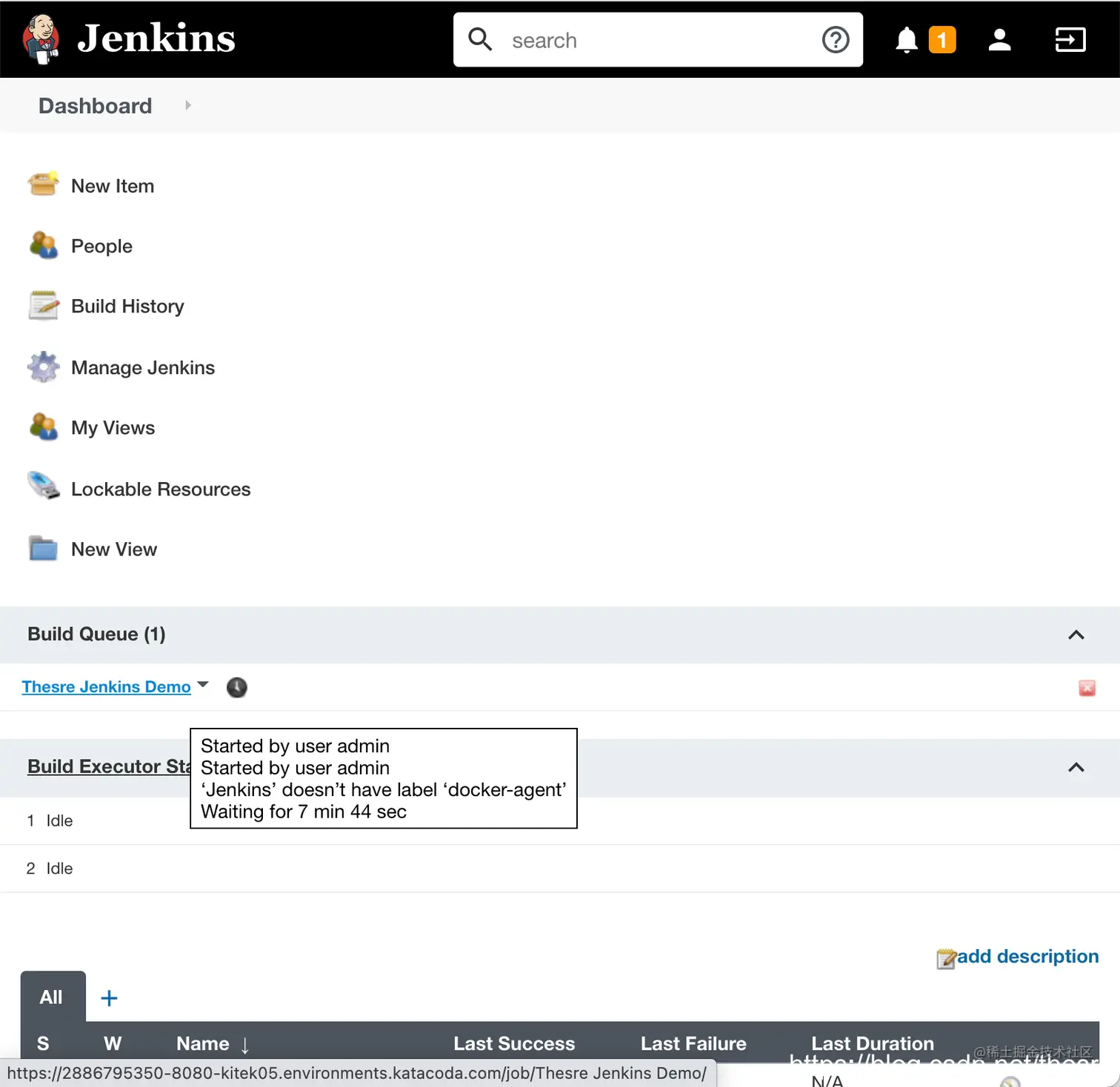
Task: Open the search help question mark icon
Action: (x=836, y=39)
